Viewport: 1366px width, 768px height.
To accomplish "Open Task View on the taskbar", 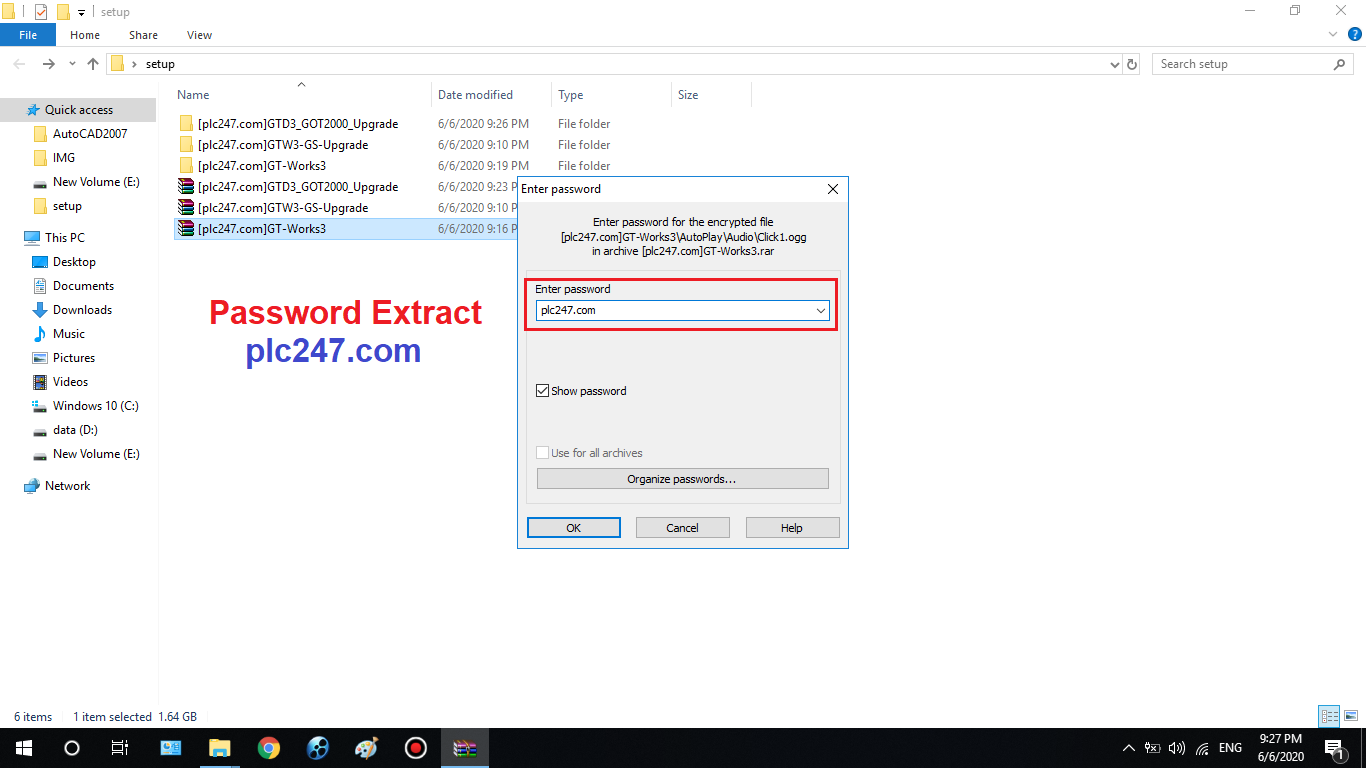I will click(120, 748).
